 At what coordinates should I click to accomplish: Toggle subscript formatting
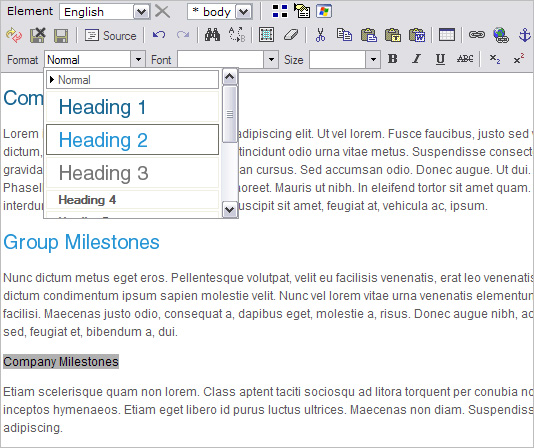(x=495, y=59)
